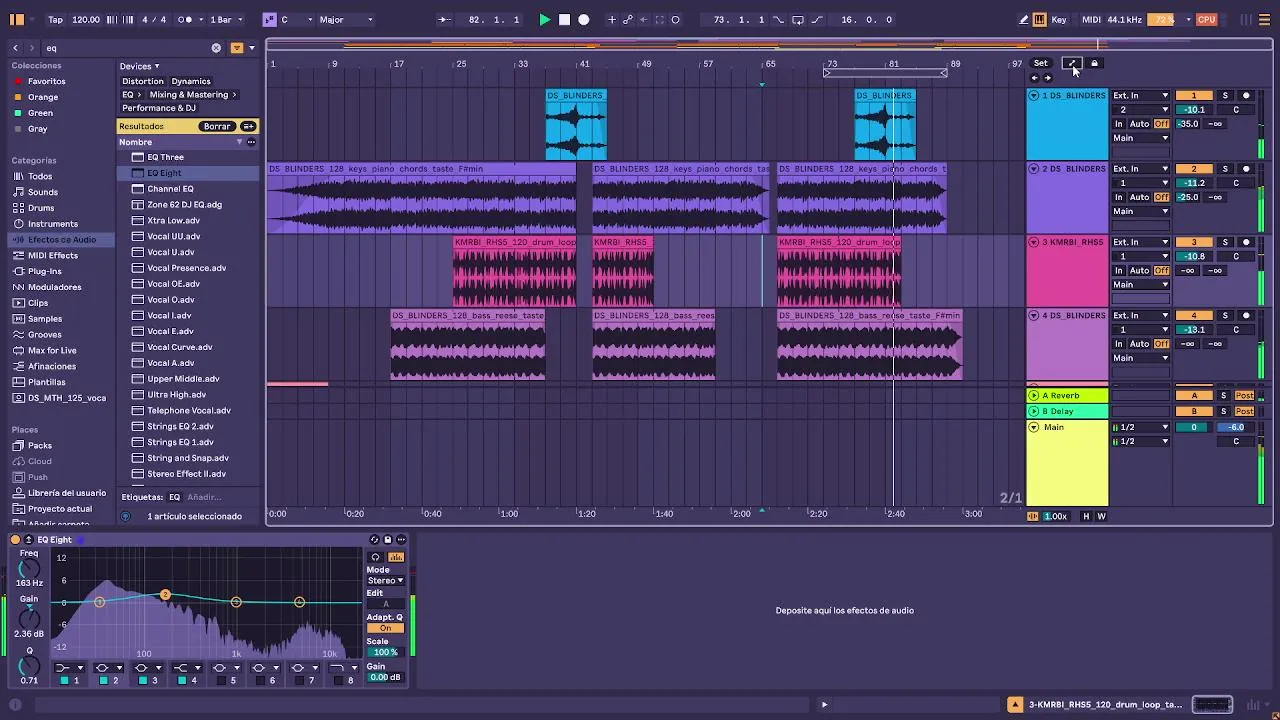Click the browser search field containing eq
This screenshot has height=720, width=1280.
pos(125,47)
